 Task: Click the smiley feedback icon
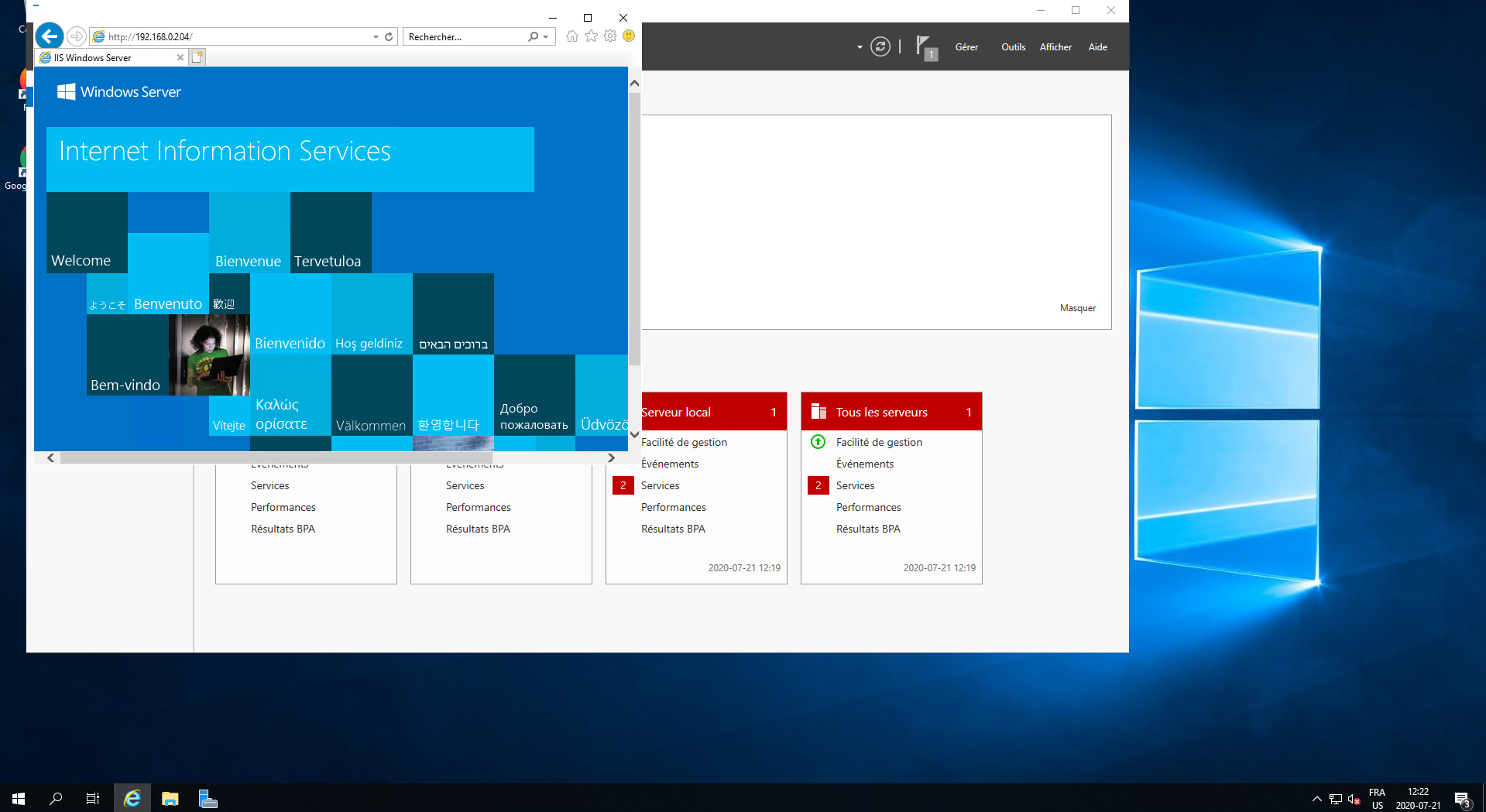pos(629,36)
